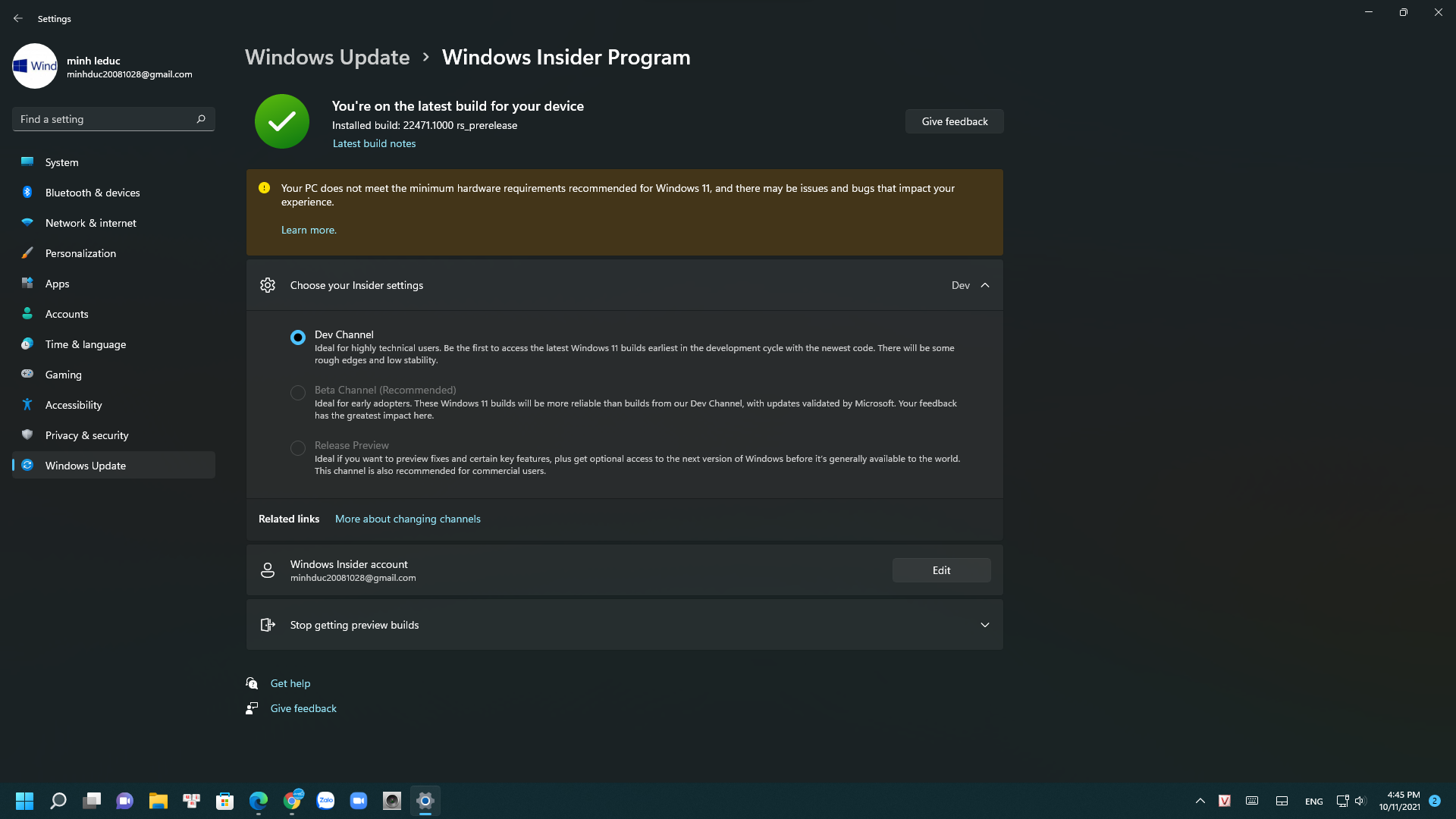Launch Microsoft Edge from taskbar
The height and width of the screenshot is (819, 1456).
pyautogui.click(x=259, y=801)
